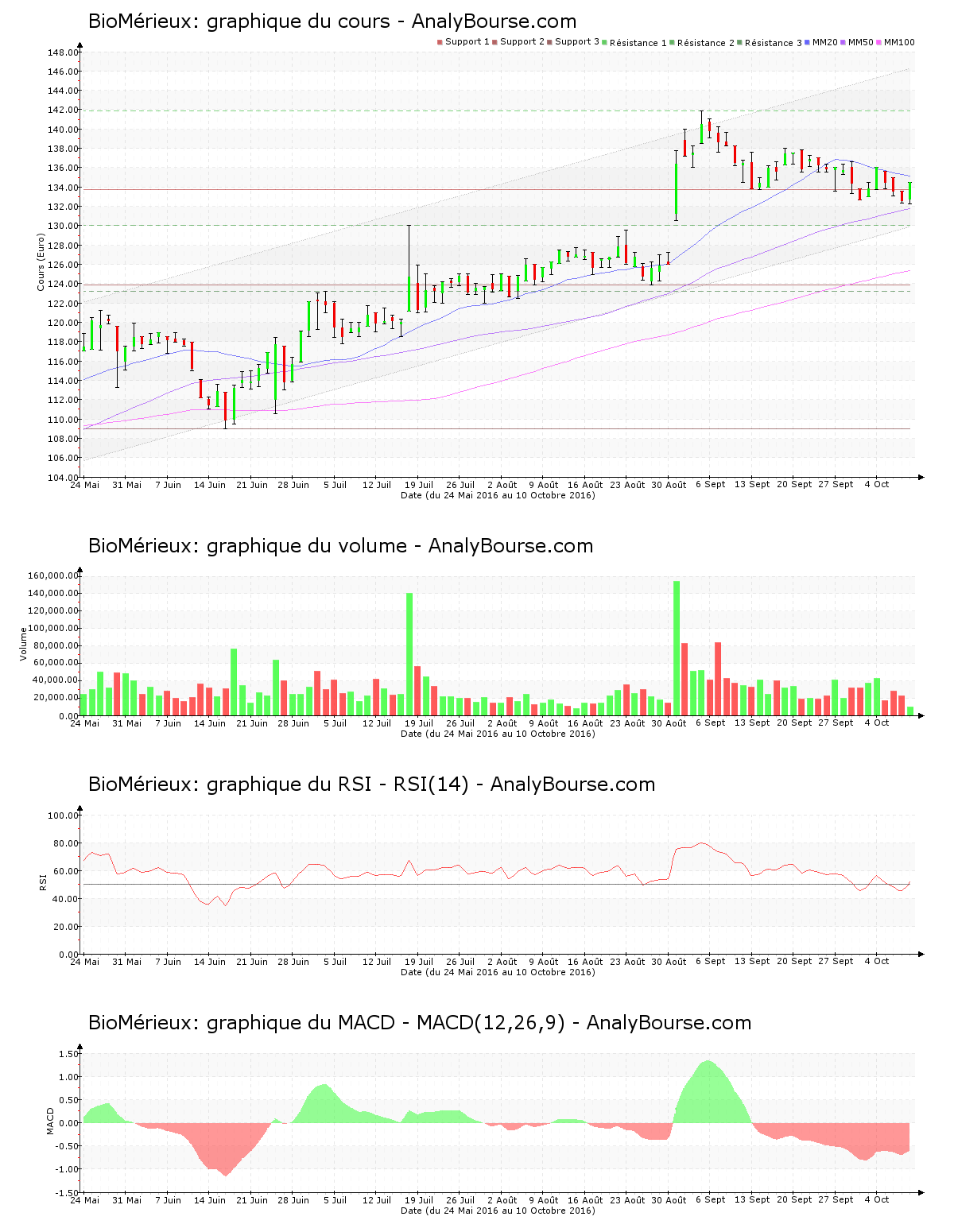Select the Résistance 1 legend label
The height and width of the screenshot is (1232, 954).
pos(638,42)
